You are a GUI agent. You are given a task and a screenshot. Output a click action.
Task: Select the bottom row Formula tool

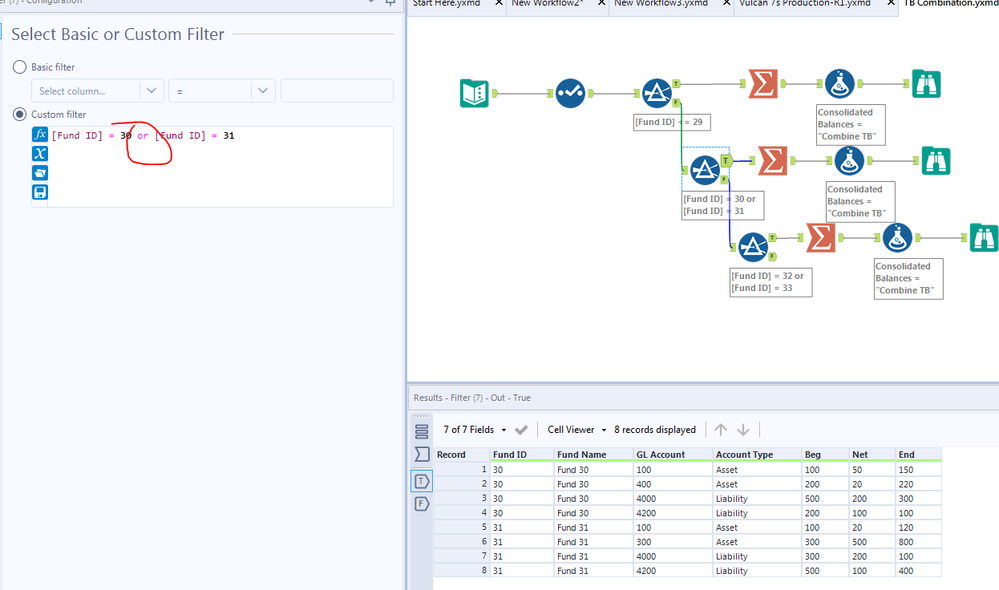point(897,238)
